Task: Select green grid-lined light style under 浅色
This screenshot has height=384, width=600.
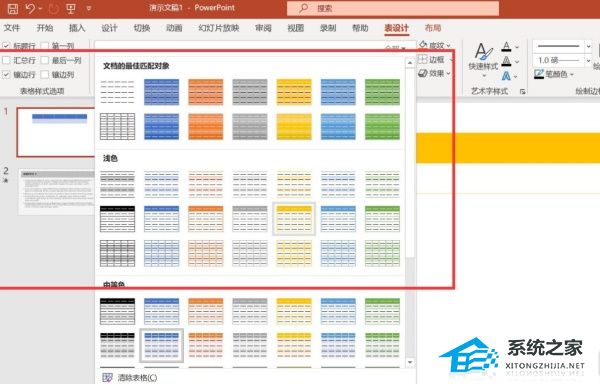Action: point(382,253)
